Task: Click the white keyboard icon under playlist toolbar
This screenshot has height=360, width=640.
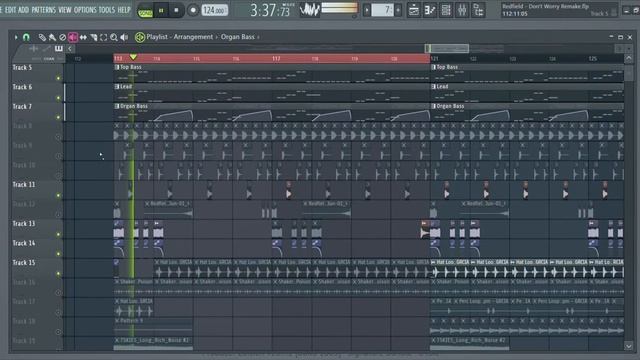Action: pos(59,49)
